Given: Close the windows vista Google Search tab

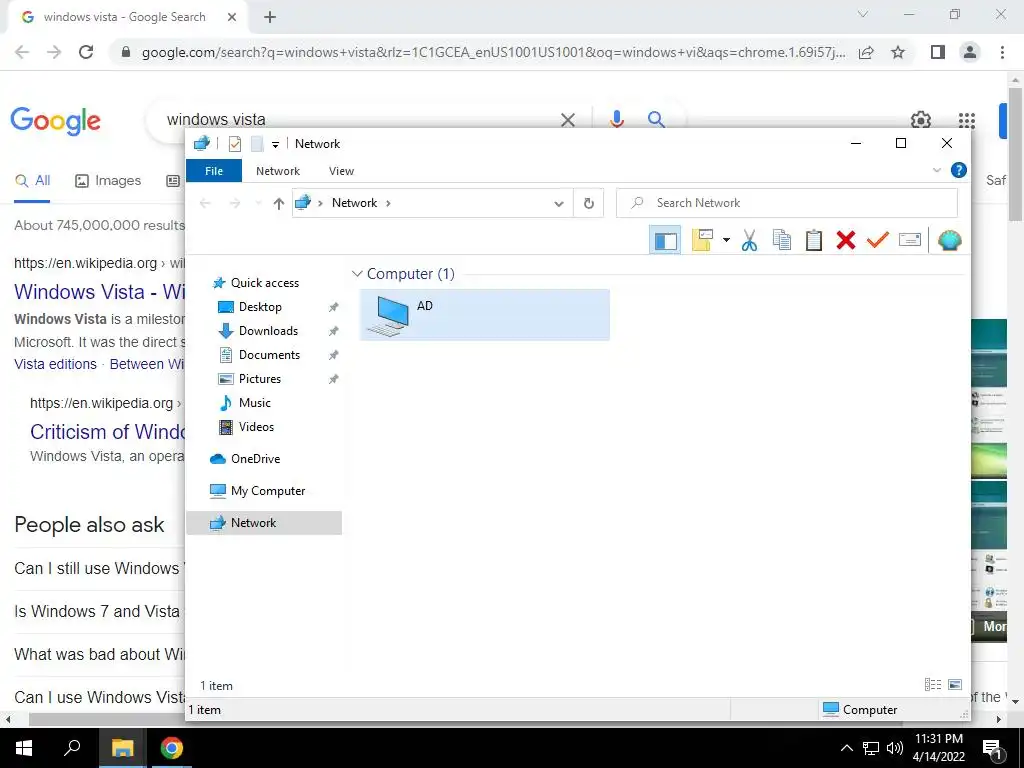Looking at the screenshot, I should (232, 18).
